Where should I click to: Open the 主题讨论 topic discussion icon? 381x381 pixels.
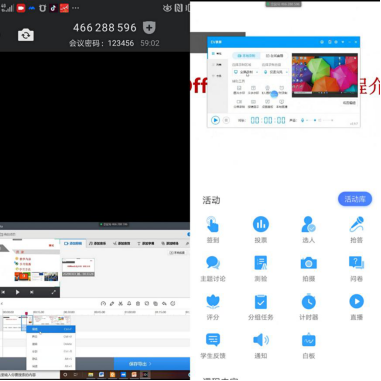(x=213, y=263)
